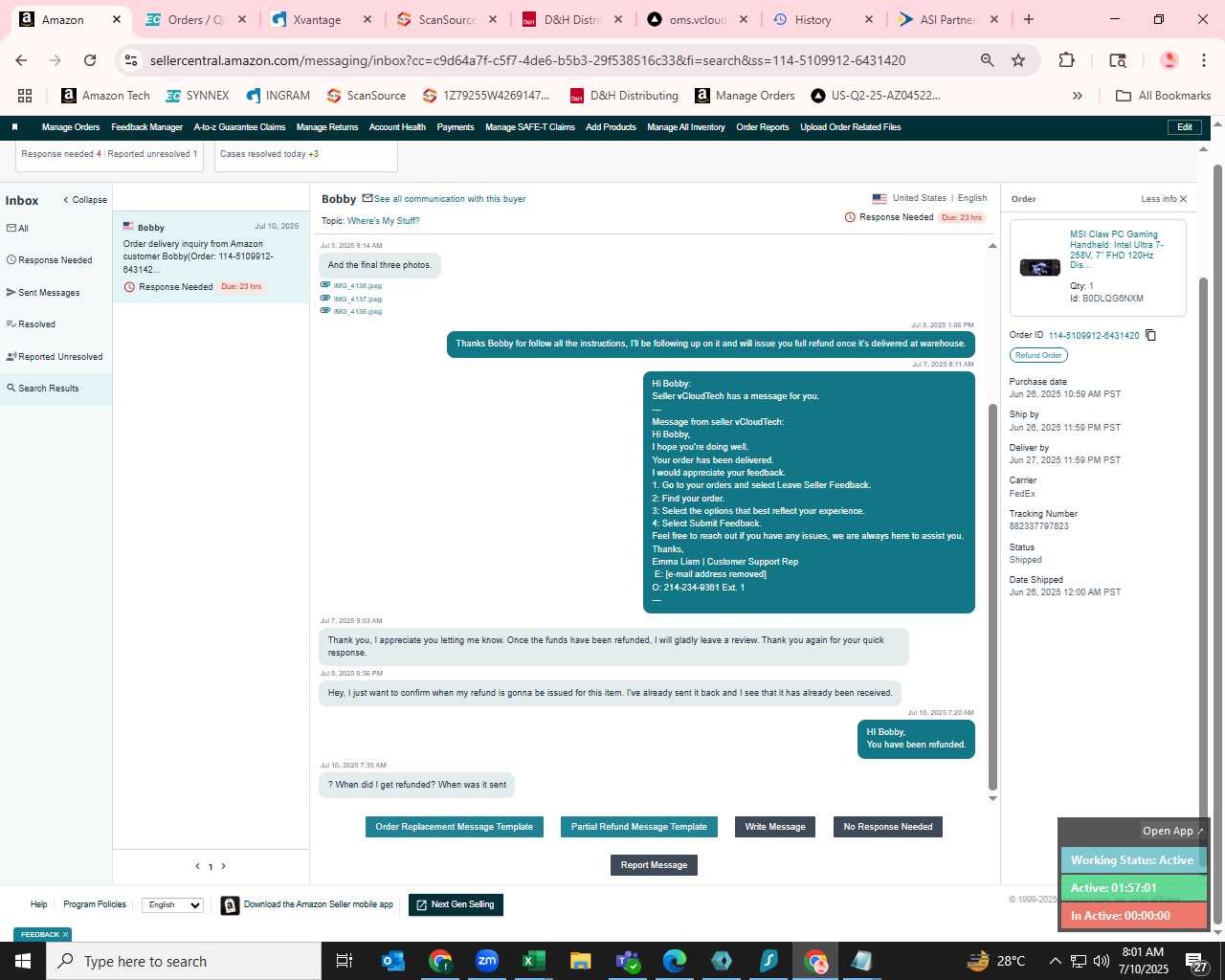Download the Amazon Seller mobile app link
This screenshot has width=1225, height=980.
pos(318,904)
